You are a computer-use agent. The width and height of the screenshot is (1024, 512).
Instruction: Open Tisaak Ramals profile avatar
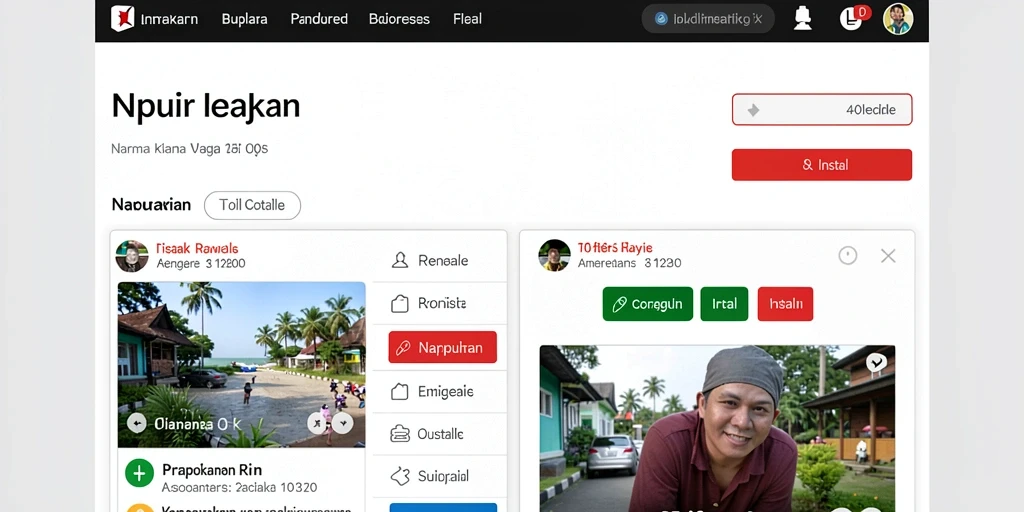tap(132, 256)
